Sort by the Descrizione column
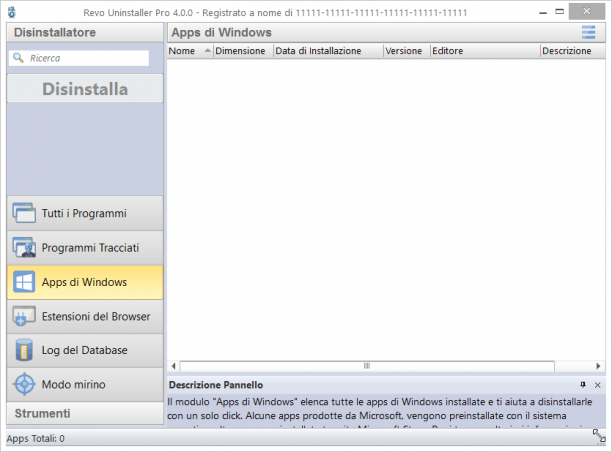Viewport: 612px width, 452px height. tap(573, 51)
